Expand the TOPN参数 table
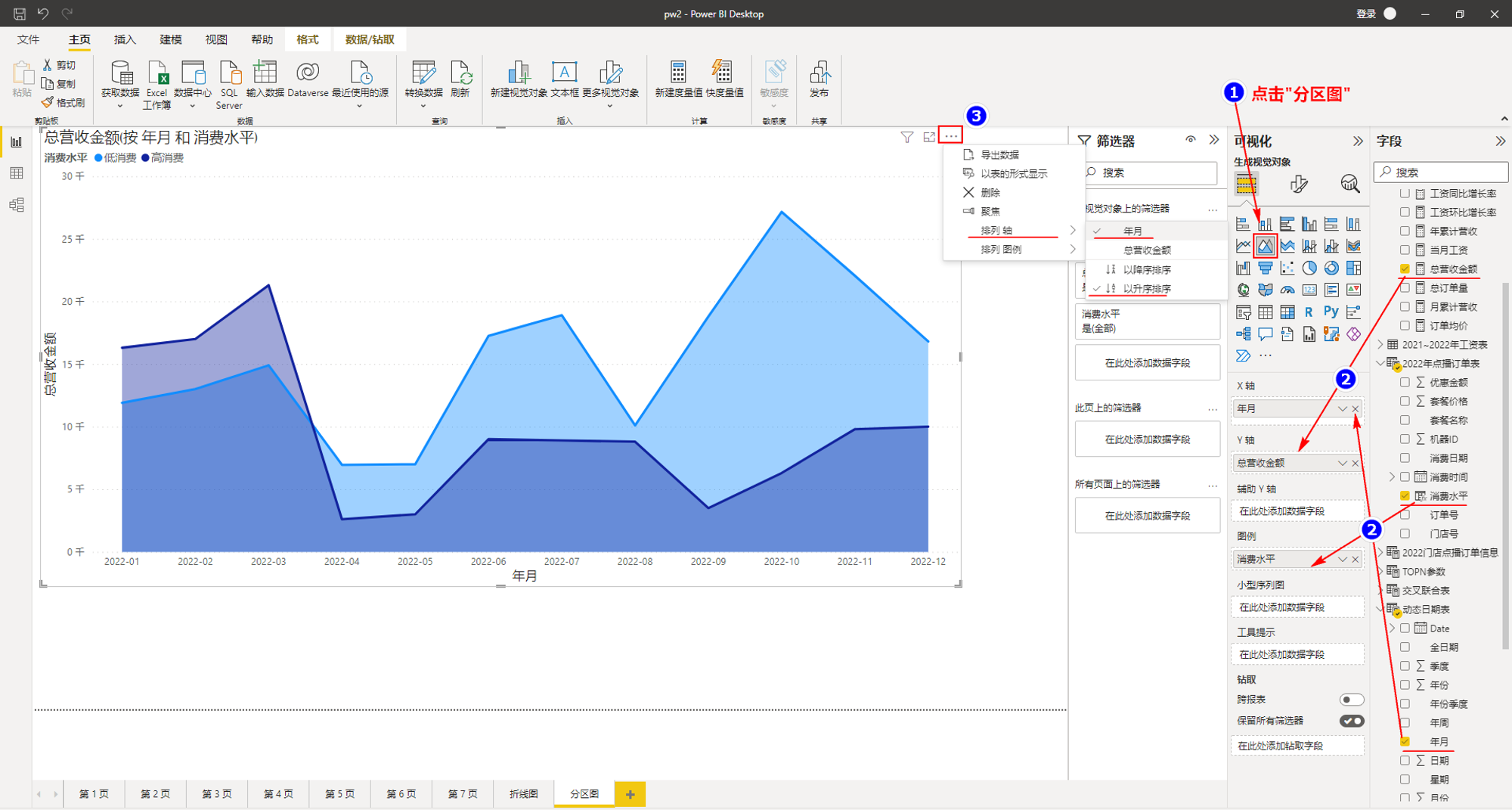Screen dimensions: 1512x810 pyautogui.click(x=1380, y=571)
